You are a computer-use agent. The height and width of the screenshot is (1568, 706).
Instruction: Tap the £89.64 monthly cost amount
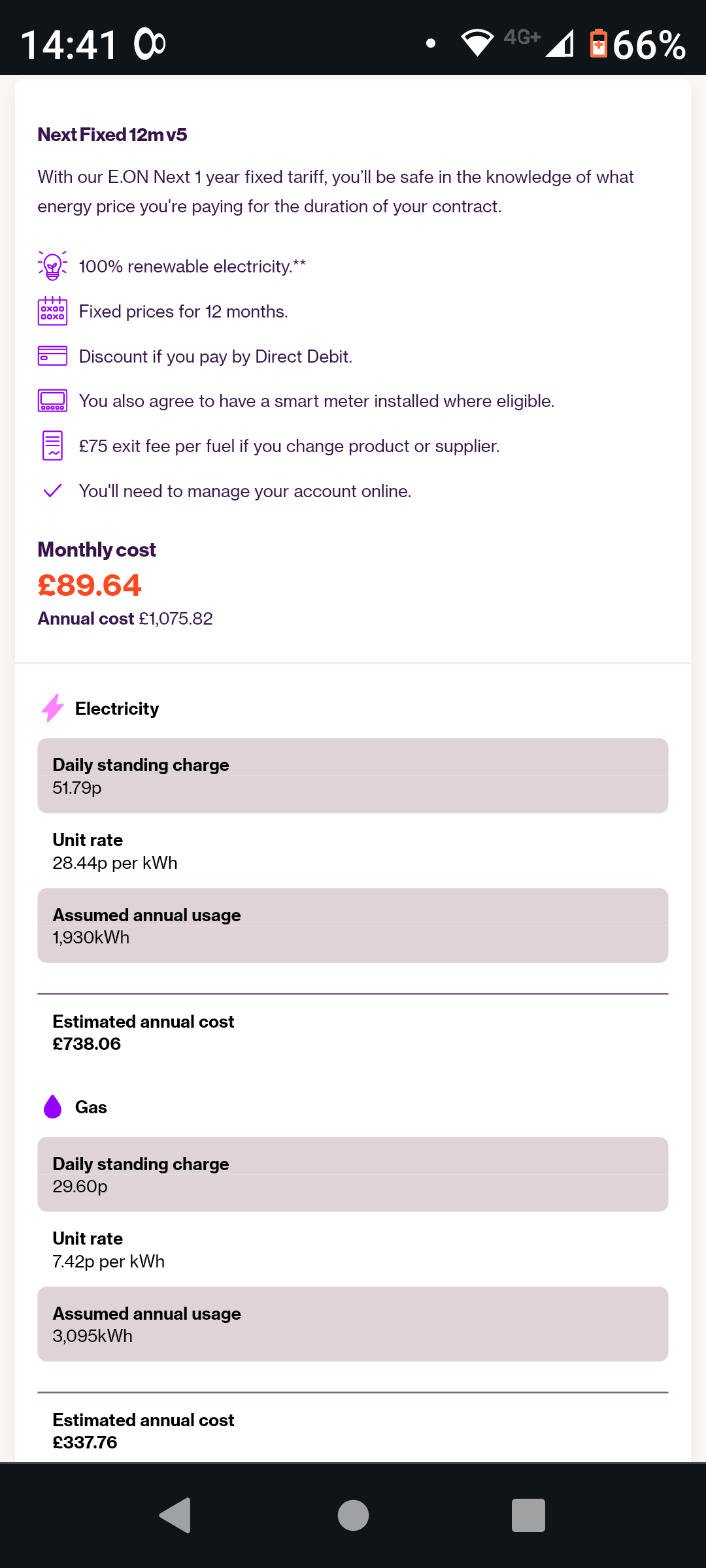tap(90, 585)
